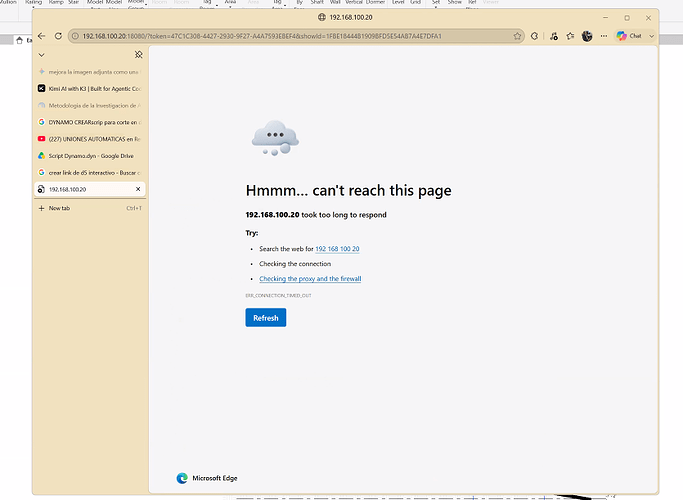Click YouTube favicon in tab list
683x500 pixels.
[x=41, y=139]
